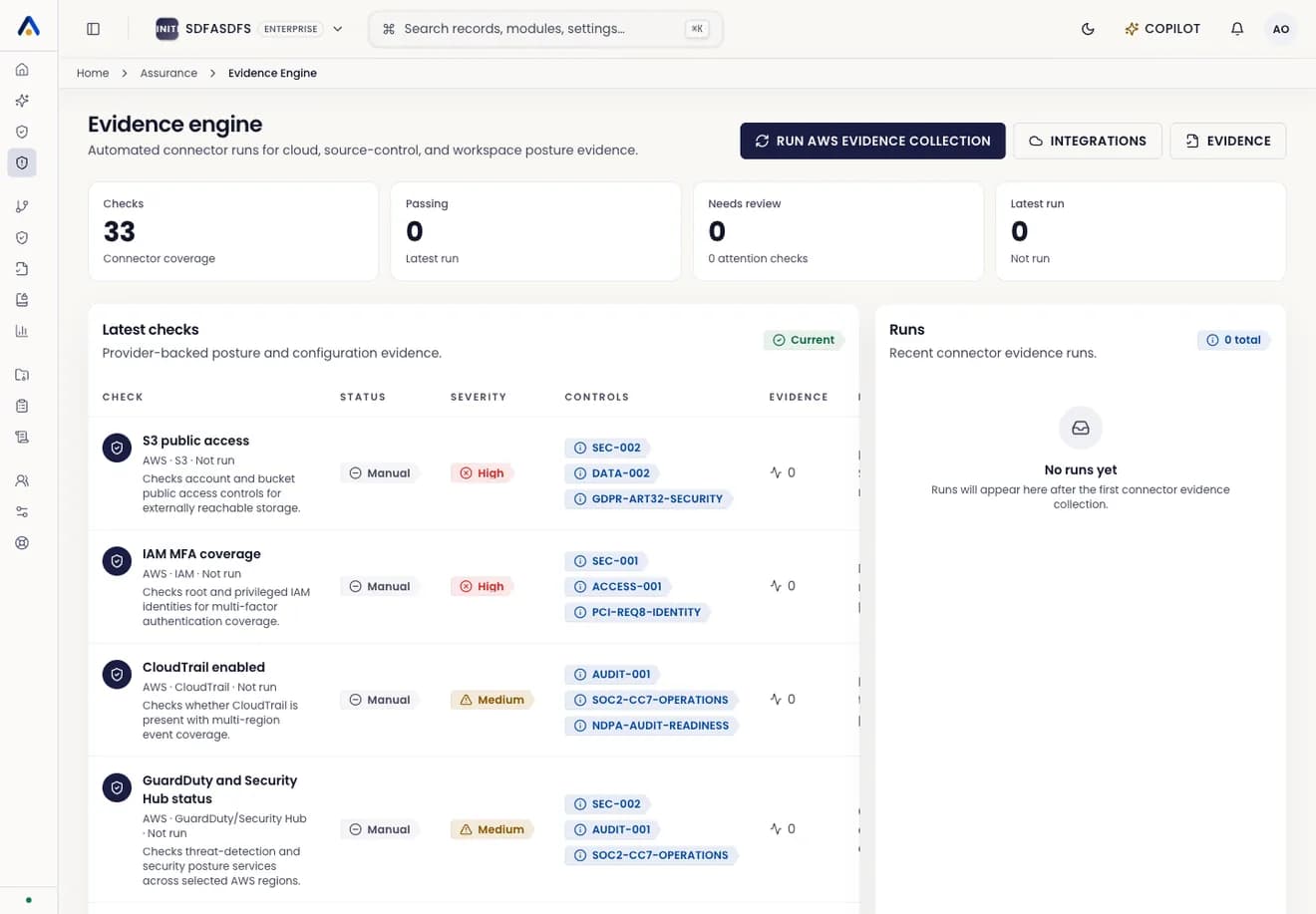Click the shield icon for CloudTrail enabled
Viewport: 1316px width, 914px height.
tap(117, 675)
